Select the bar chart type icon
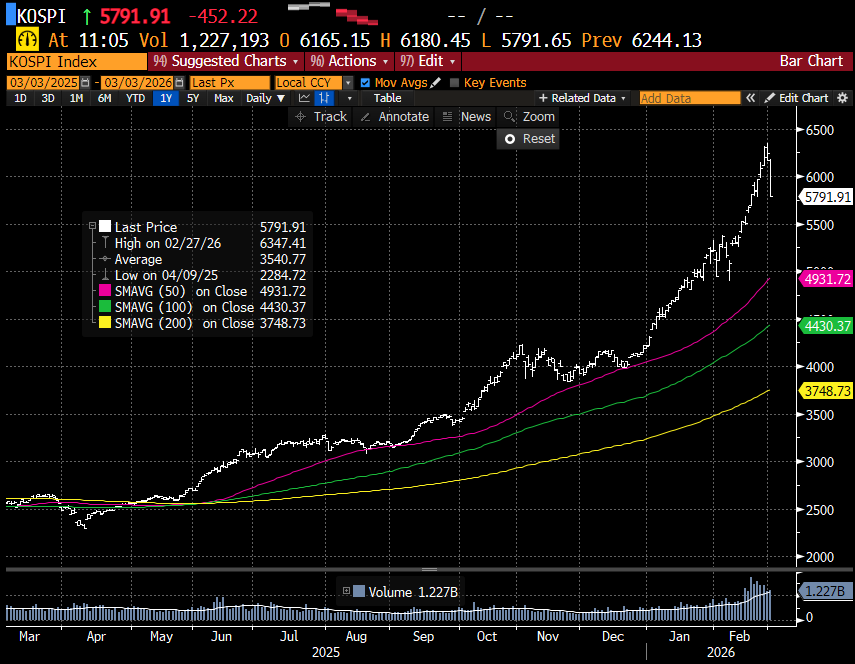 [324, 98]
